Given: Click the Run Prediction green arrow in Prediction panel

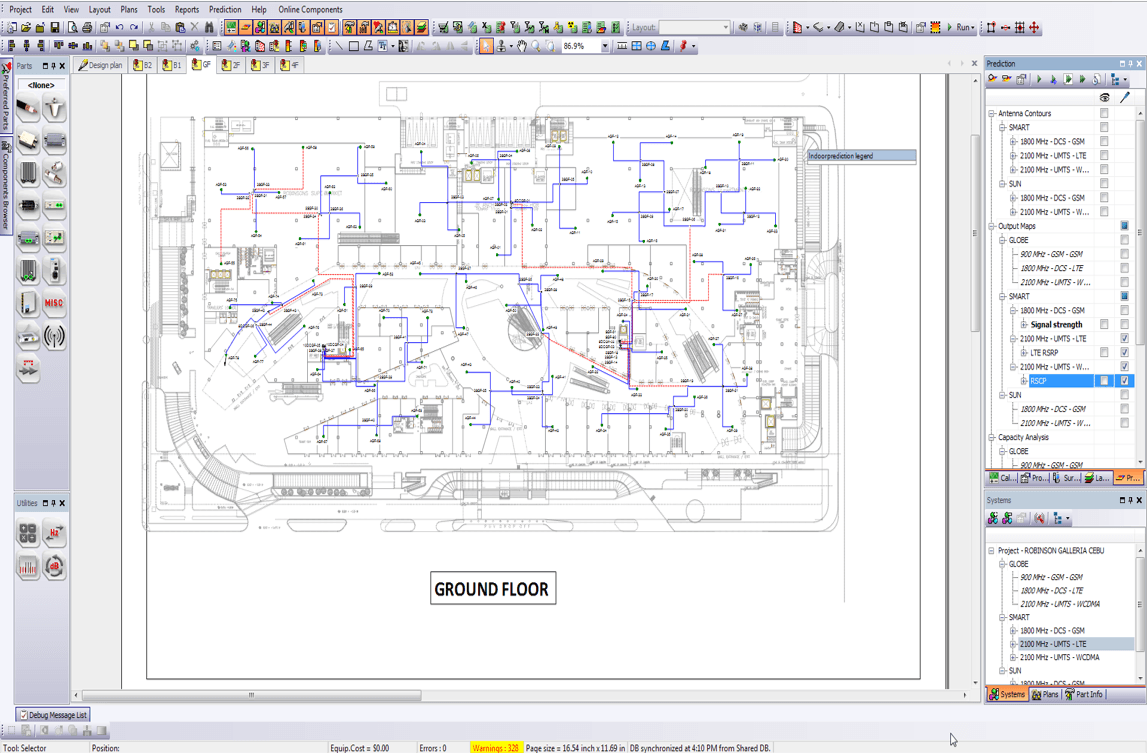Looking at the screenshot, I should (x=1038, y=79).
